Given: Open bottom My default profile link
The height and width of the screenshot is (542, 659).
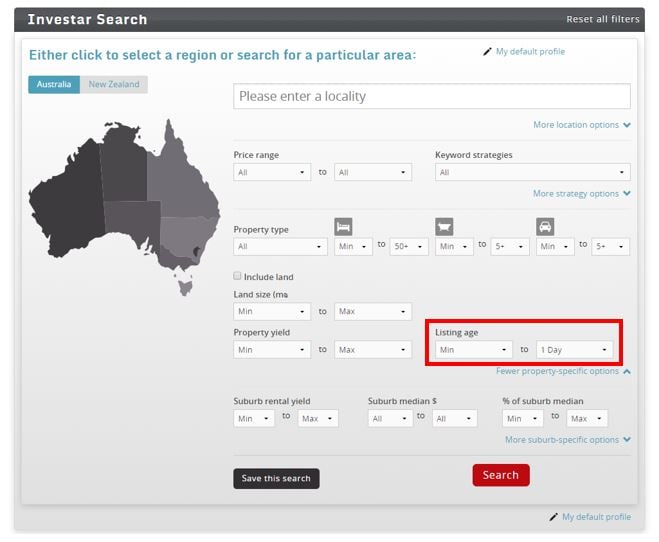Looking at the screenshot, I should pos(596,517).
